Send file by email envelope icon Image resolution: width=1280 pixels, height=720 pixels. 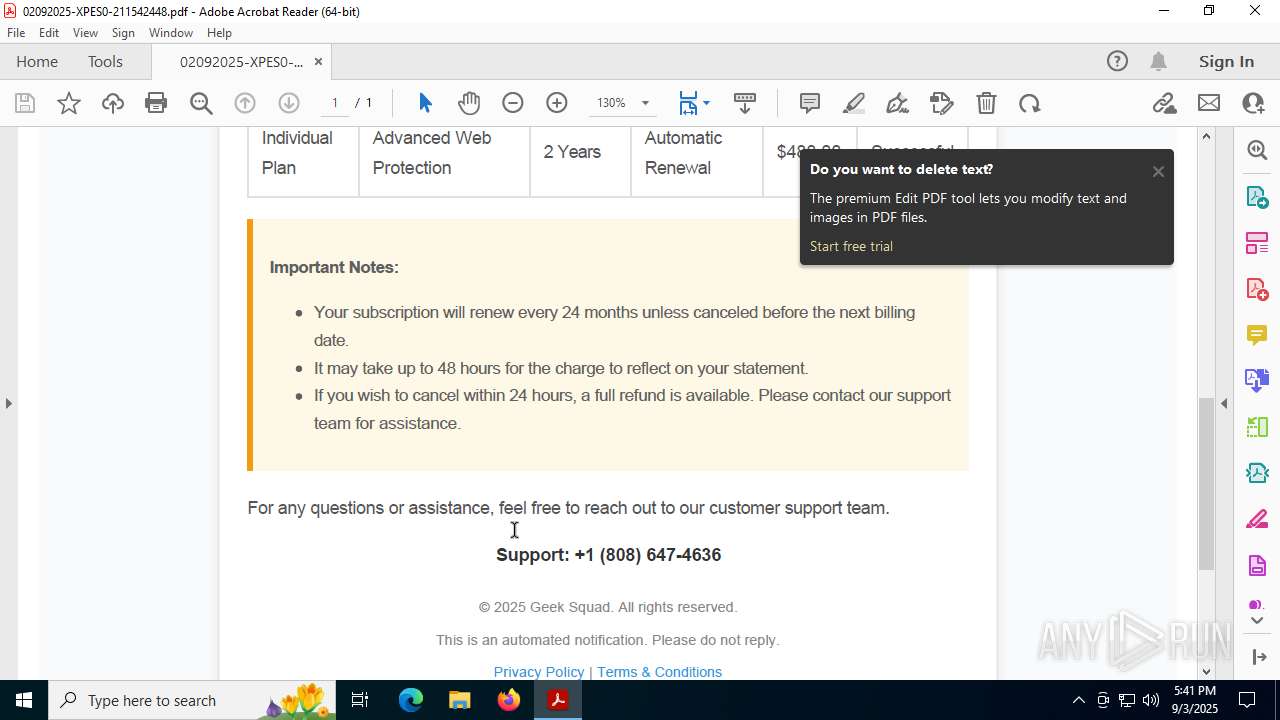tap(1209, 103)
